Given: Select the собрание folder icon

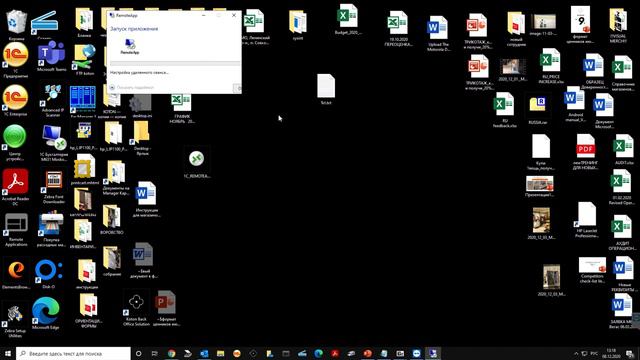Looking at the screenshot, I should (111, 261).
